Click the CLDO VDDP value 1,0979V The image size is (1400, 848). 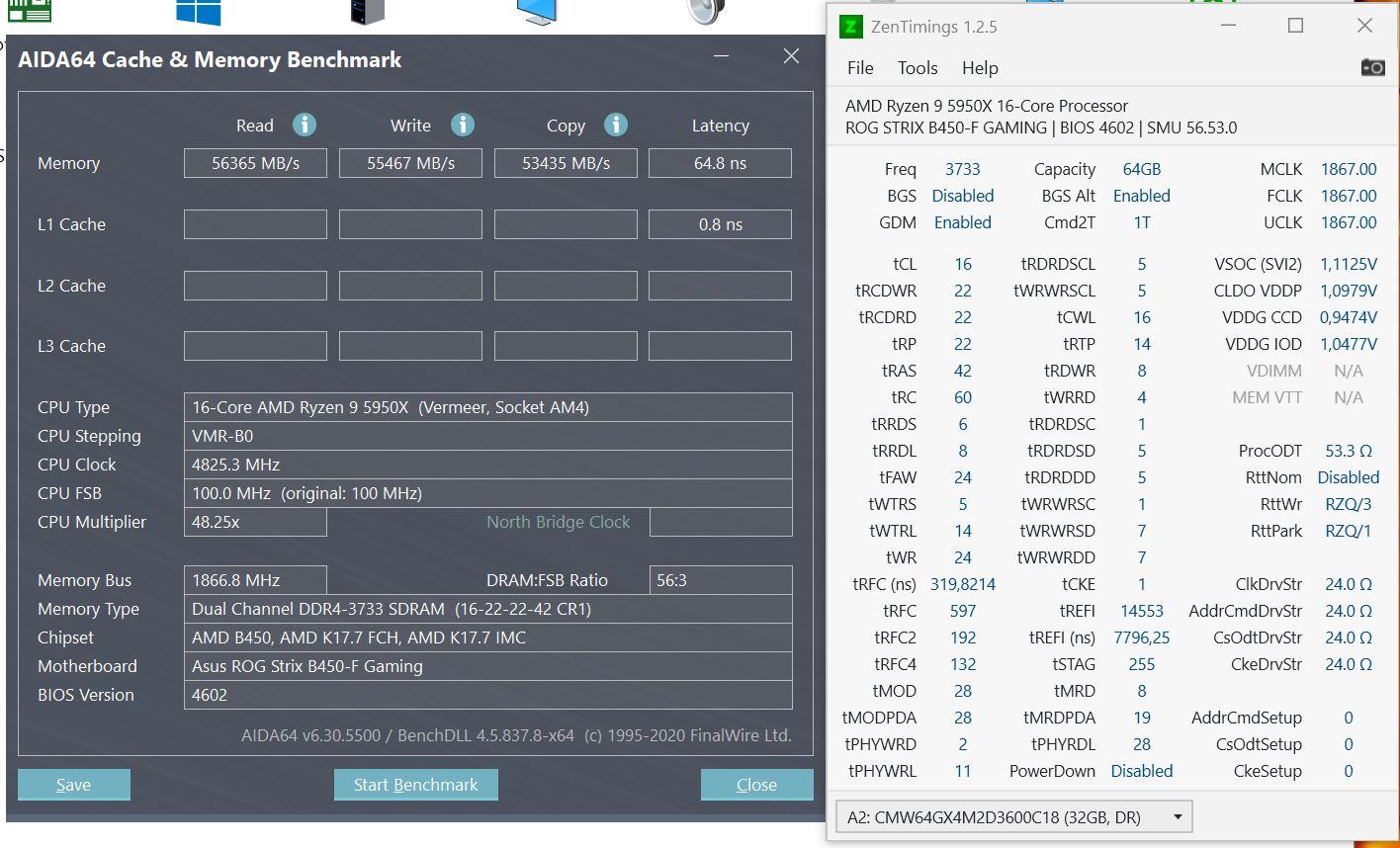tap(1349, 291)
